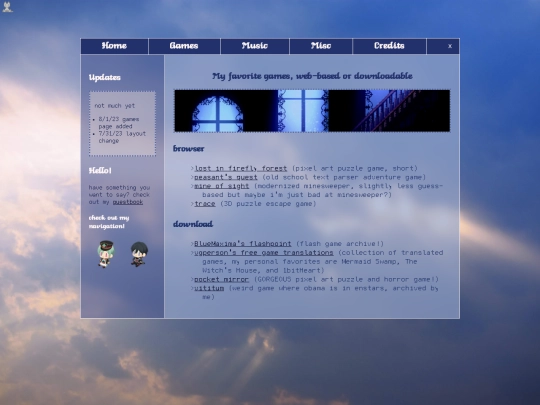This screenshot has width=540, height=405.
Task: Visit the guestbook link in the sidebar
Action: pos(128,202)
